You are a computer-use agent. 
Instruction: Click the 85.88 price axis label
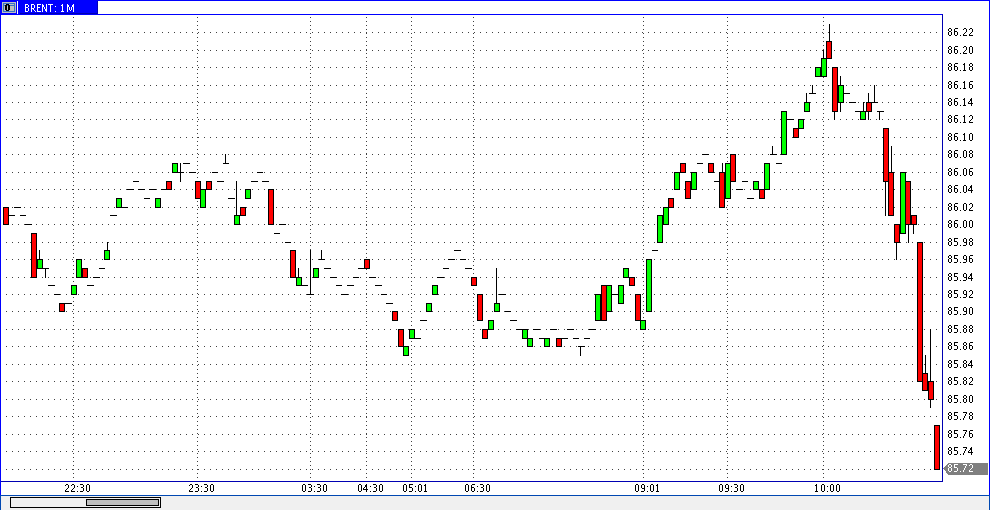pos(960,329)
